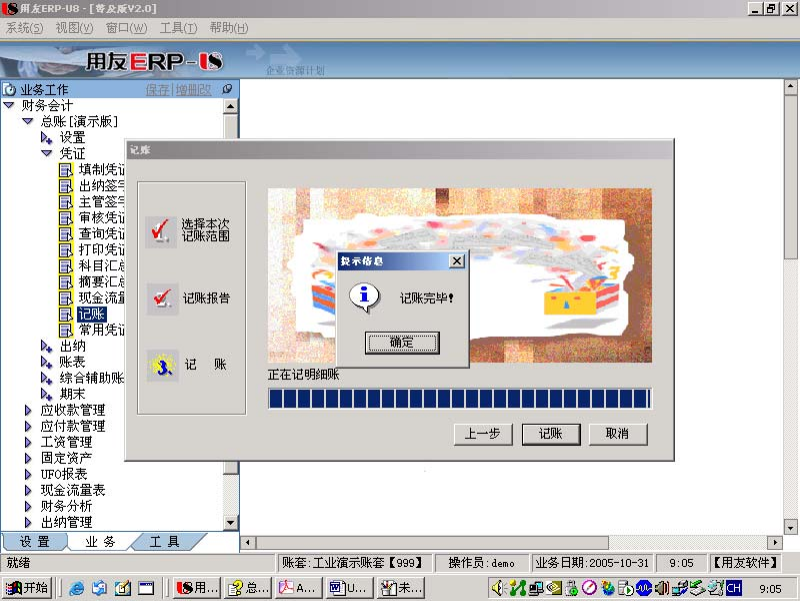Click the information icon in the message dialog
The image size is (800, 601).
pos(364,297)
